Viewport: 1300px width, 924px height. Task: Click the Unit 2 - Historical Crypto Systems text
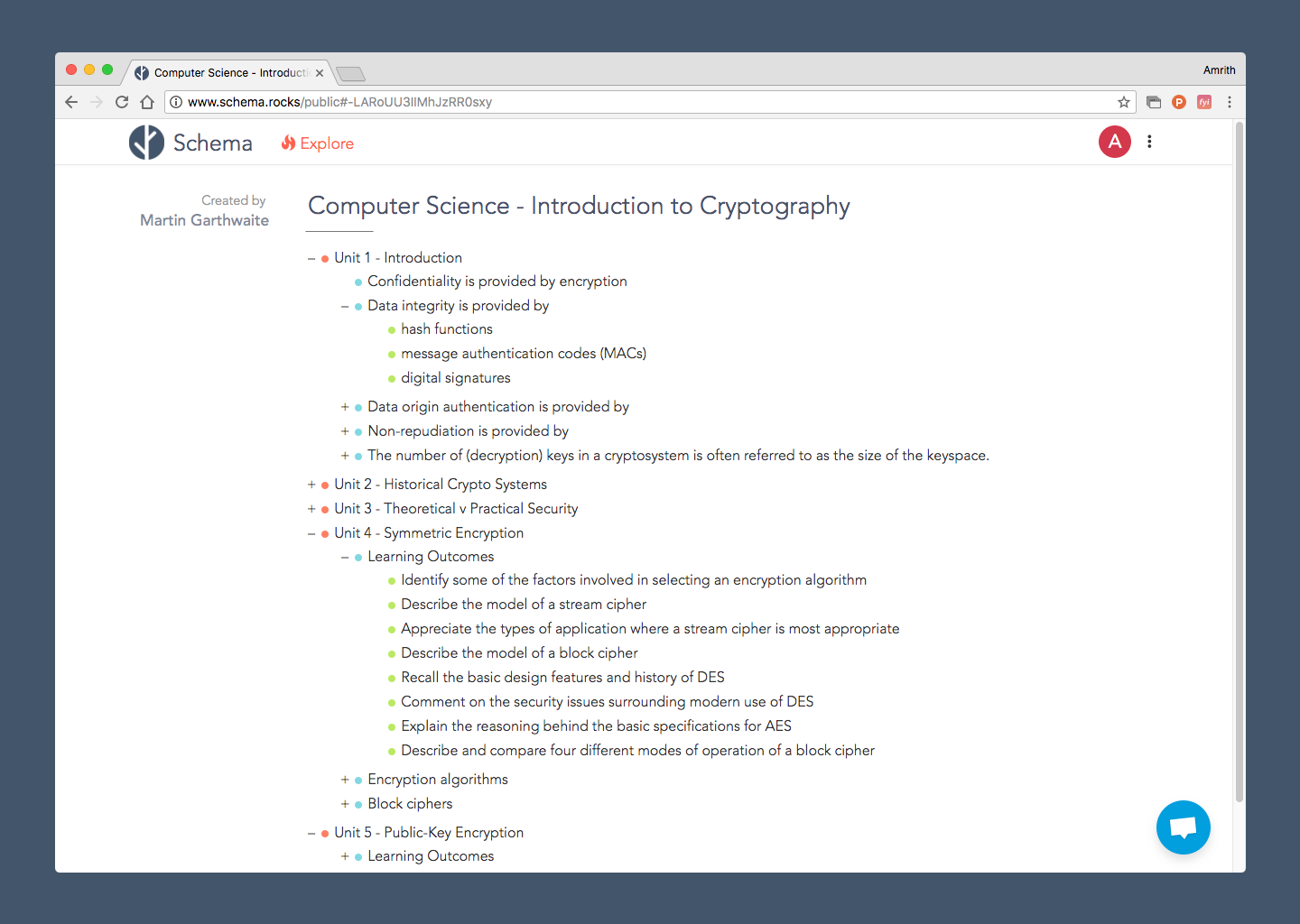click(x=441, y=485)
